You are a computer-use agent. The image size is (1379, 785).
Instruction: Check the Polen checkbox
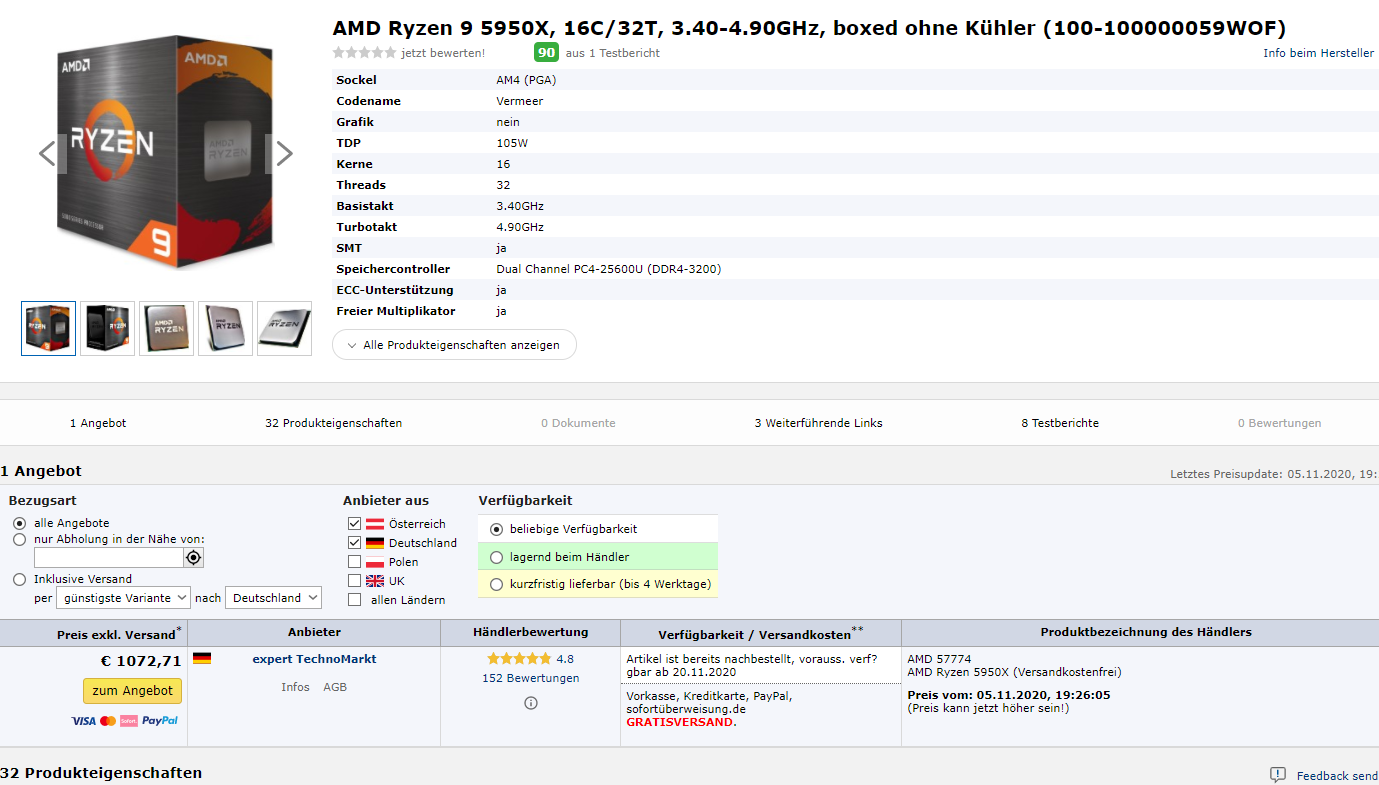click(x=354, y=562)
